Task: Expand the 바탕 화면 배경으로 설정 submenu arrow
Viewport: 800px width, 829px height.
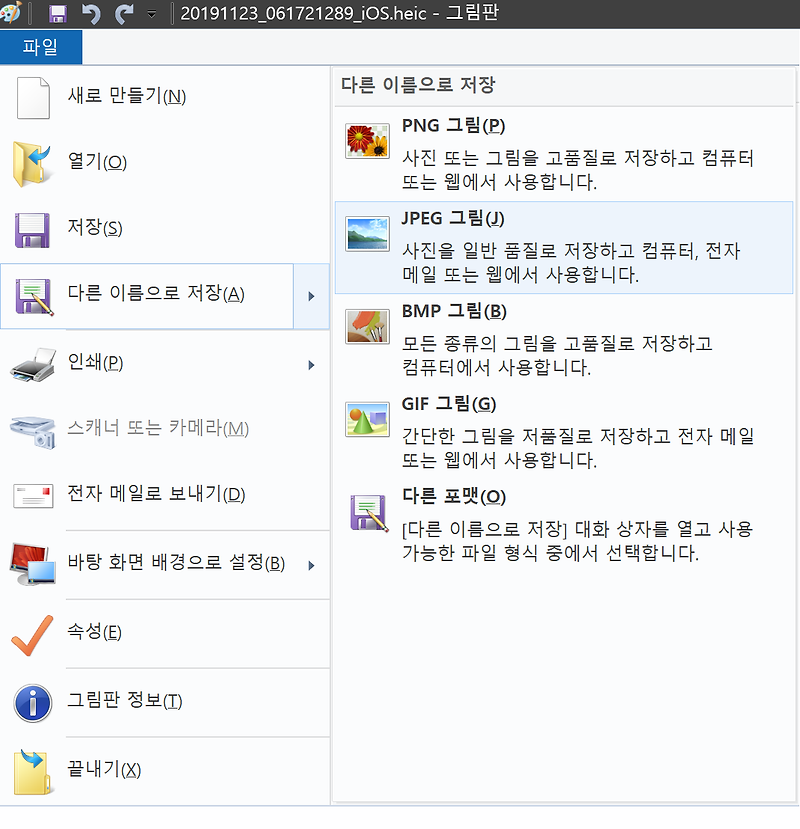Action: [x=311, y=565]
